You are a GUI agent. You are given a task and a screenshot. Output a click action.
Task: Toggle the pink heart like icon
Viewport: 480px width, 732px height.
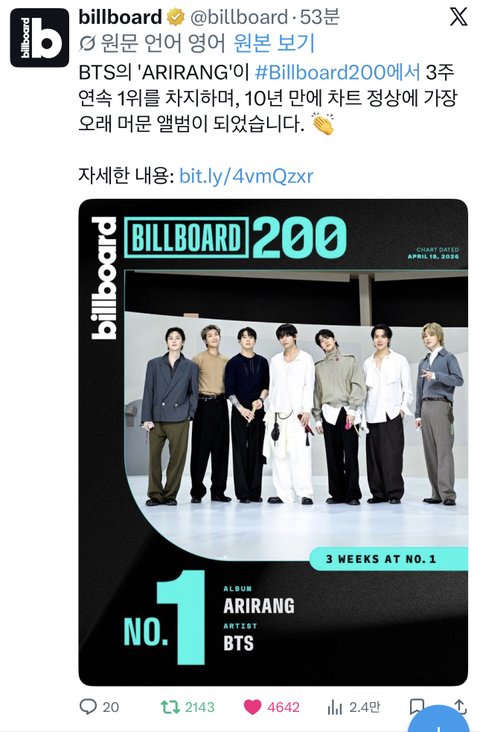pos(253,707)
